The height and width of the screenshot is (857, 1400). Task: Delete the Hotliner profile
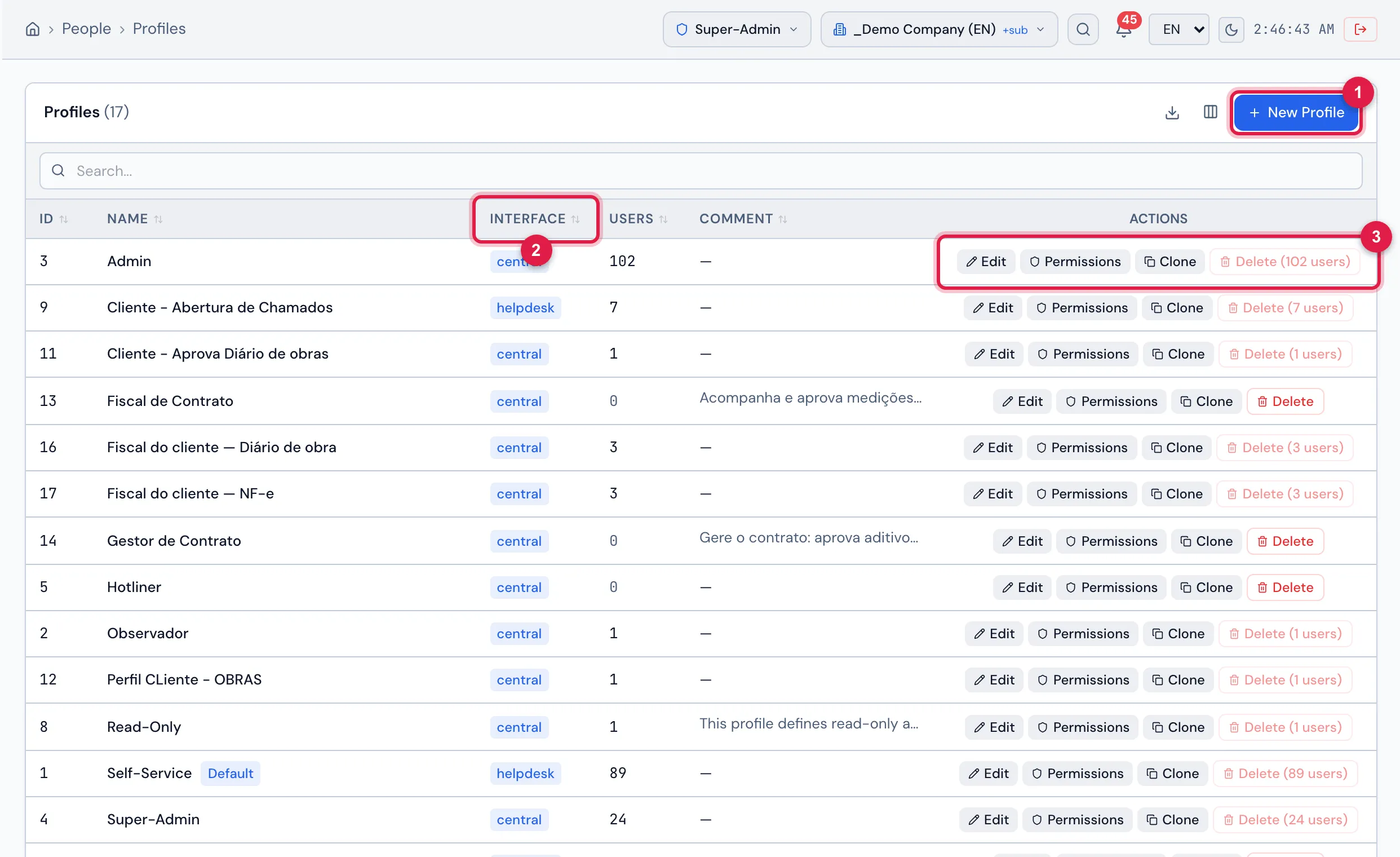pos(1285,587)
